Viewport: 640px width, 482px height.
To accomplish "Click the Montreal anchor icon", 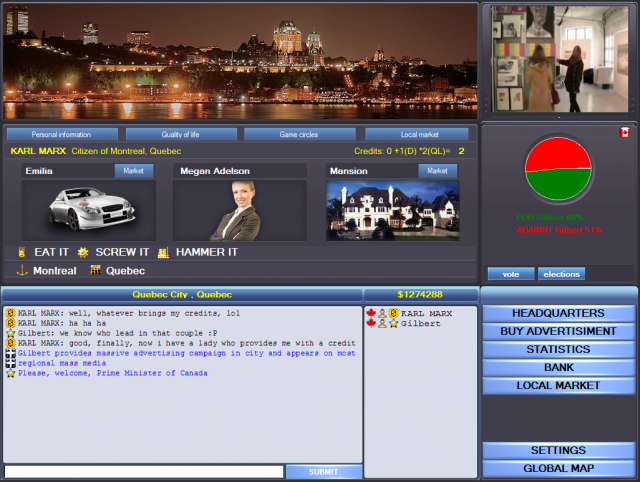I will coord(22,270).
